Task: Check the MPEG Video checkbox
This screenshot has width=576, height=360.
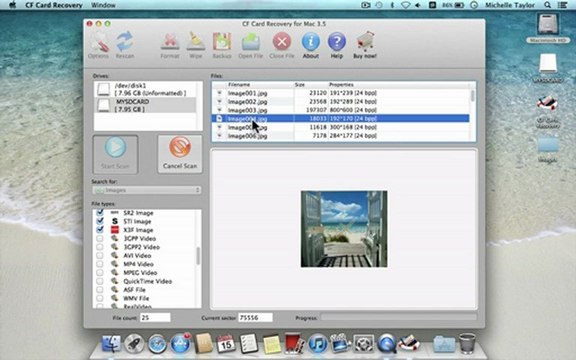Action: click(x=100, y=273)
